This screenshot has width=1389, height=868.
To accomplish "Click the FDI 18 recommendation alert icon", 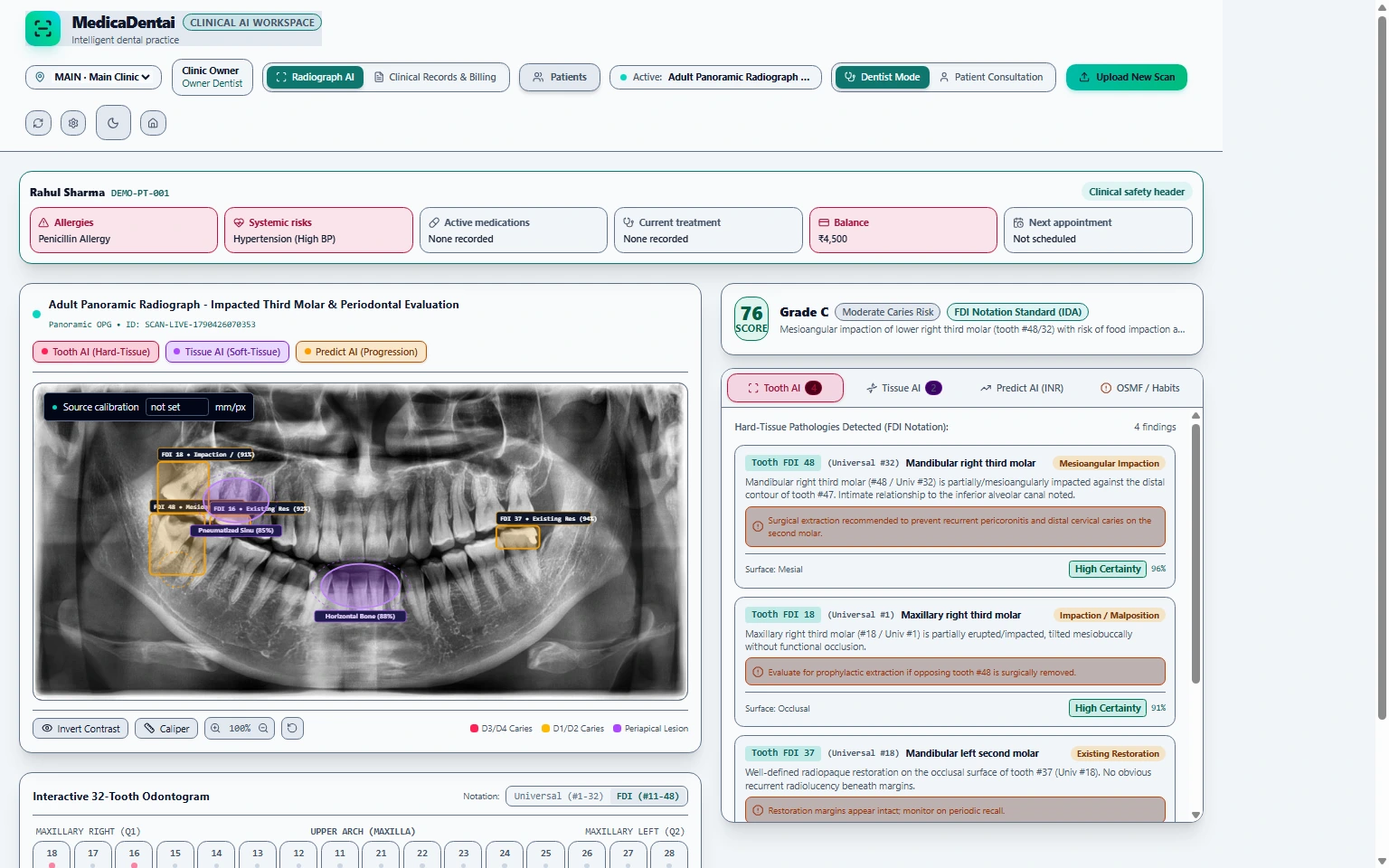I will click(758, 672).
